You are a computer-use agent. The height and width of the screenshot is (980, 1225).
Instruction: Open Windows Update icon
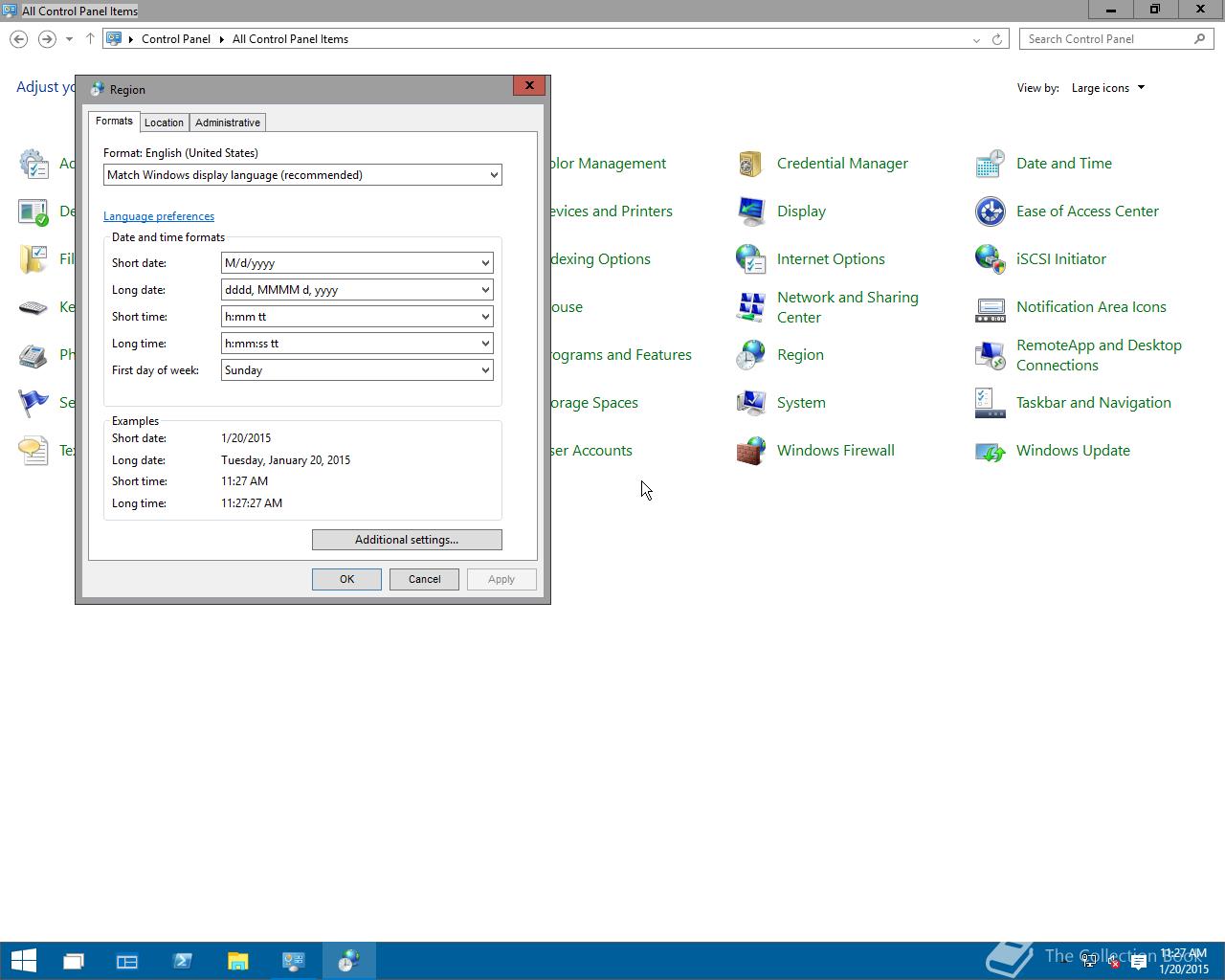(x=990, y=451)
